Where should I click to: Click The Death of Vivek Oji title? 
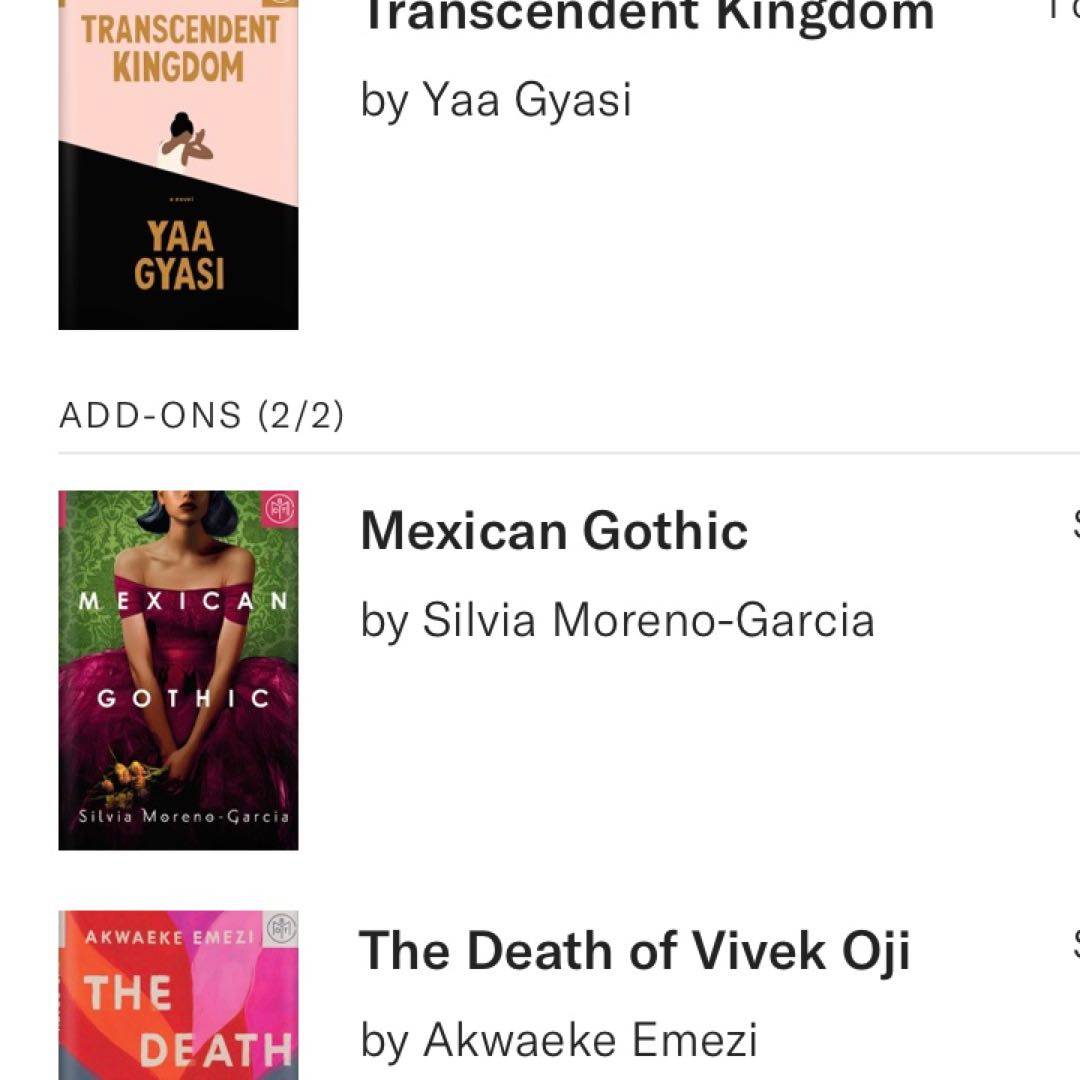[x=634, y=950]
